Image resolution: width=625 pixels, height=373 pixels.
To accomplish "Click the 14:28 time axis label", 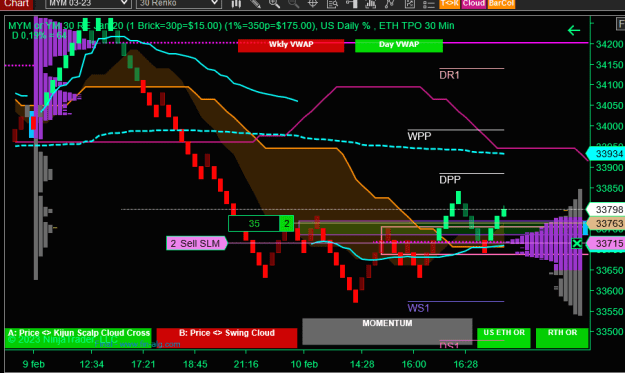I will pyautogui.click(x=362, y=364).
